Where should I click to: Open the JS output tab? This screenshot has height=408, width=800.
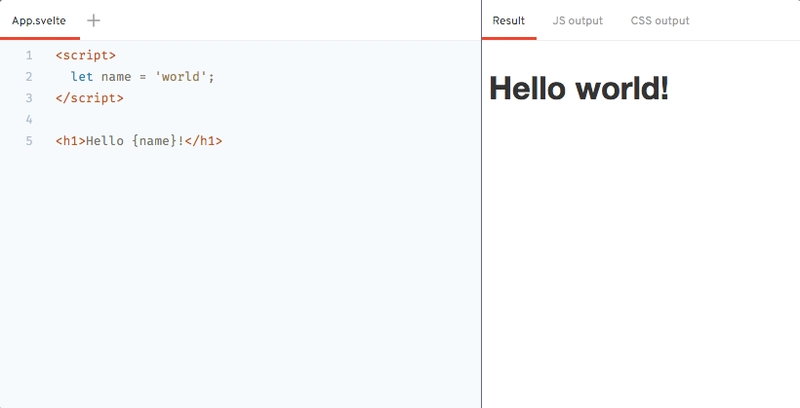[577, 20]
